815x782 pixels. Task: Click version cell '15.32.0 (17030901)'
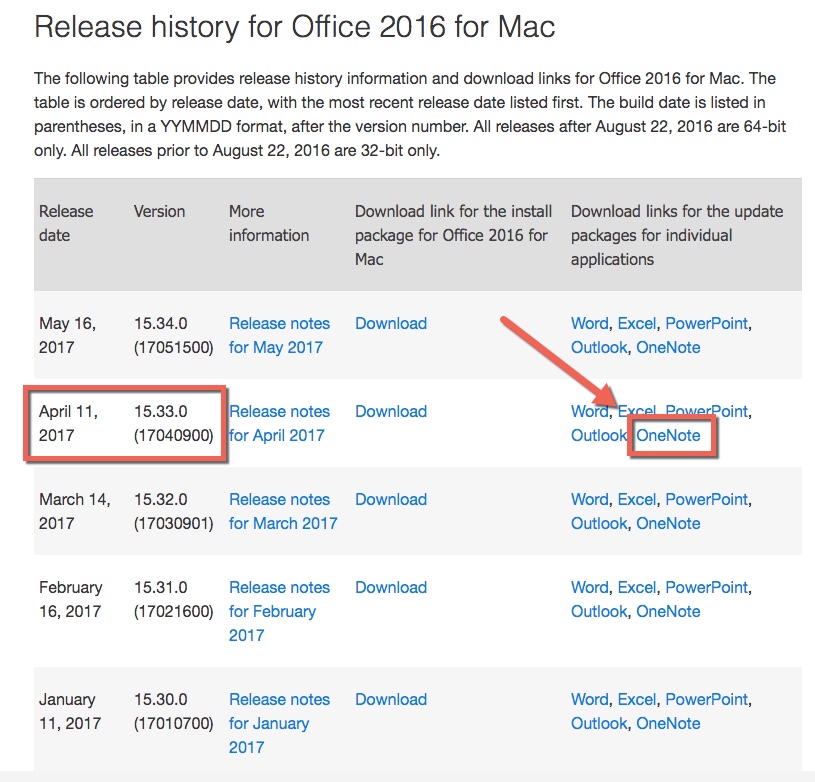pyautogui.click(x=174, y=511)
